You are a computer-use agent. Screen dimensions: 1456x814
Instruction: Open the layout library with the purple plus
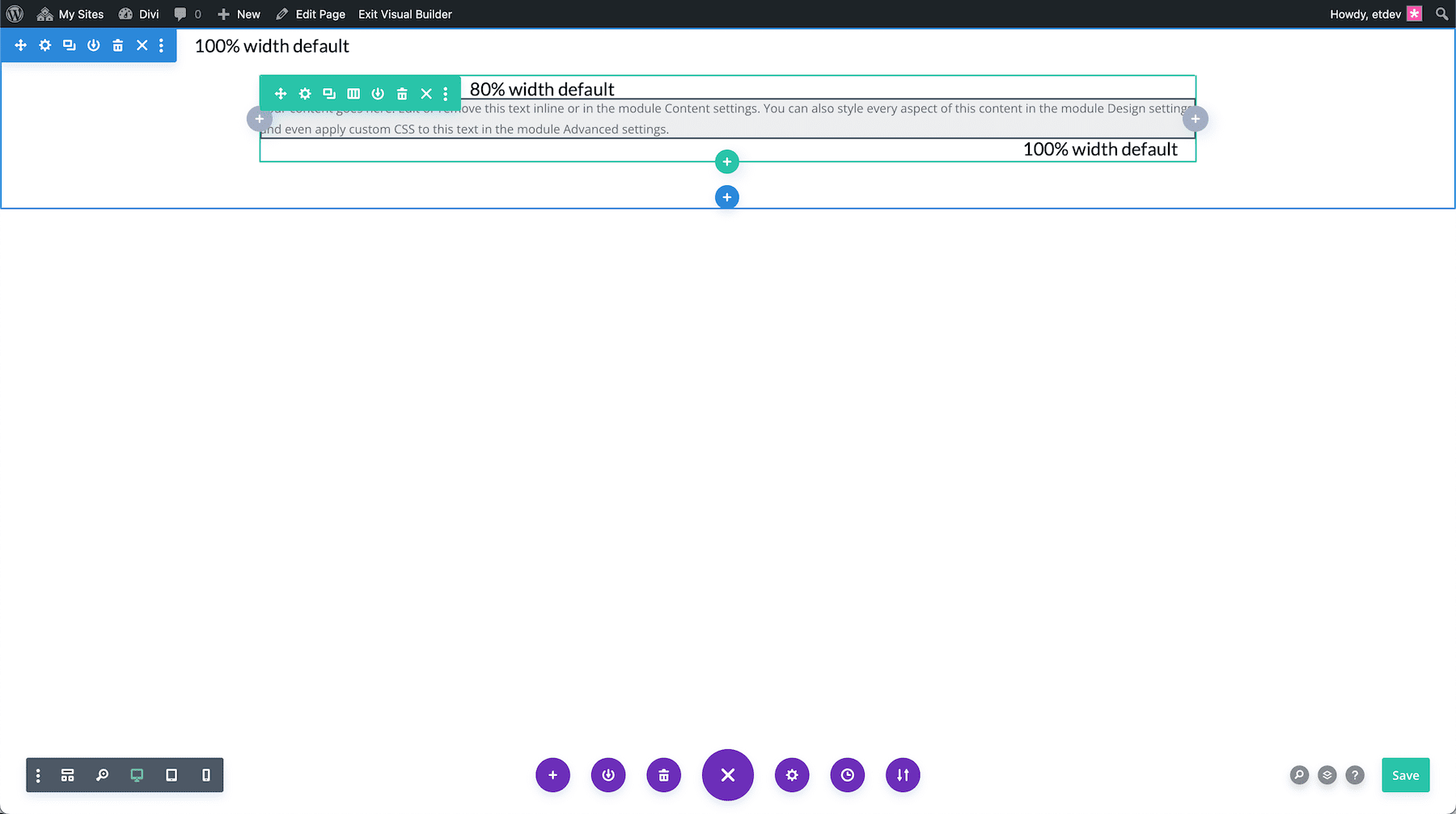click(553, 774)
